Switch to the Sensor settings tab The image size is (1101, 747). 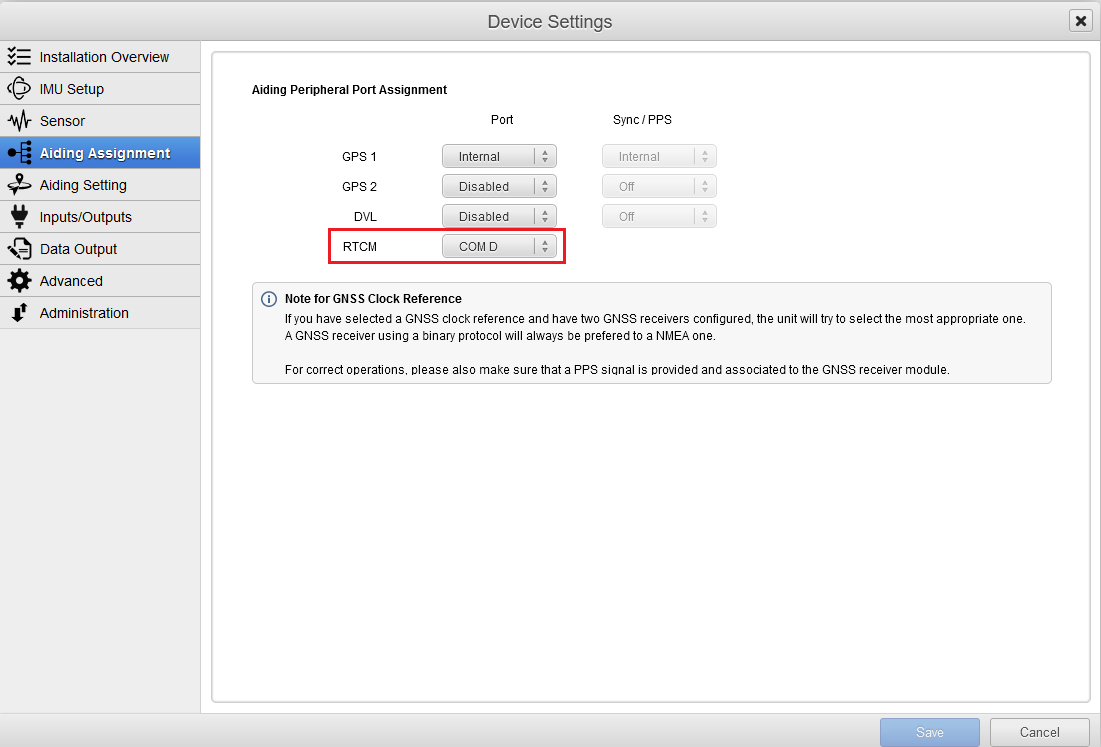62,121
